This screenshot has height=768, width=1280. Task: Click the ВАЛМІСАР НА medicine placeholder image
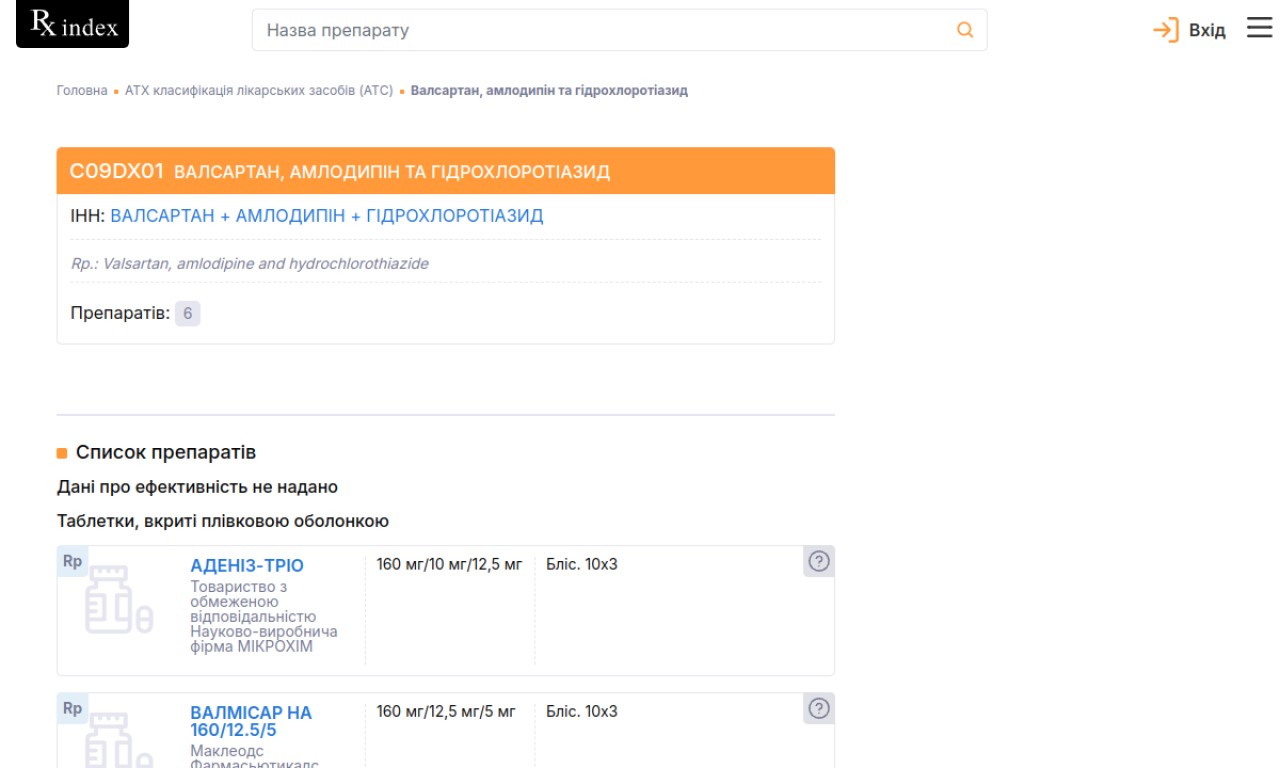[x=119, y=740]
